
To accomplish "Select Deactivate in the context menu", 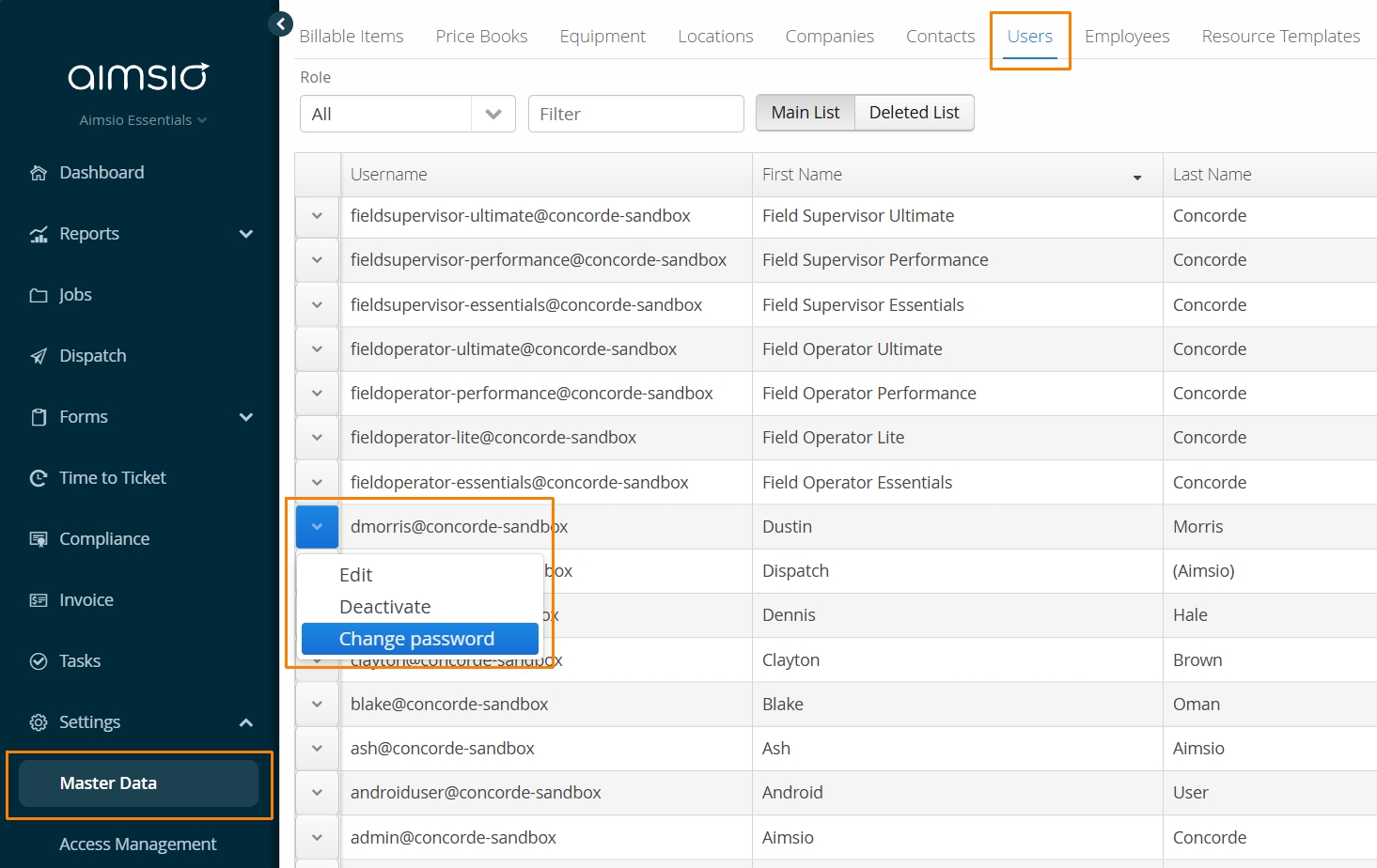I will coord(420,607).
